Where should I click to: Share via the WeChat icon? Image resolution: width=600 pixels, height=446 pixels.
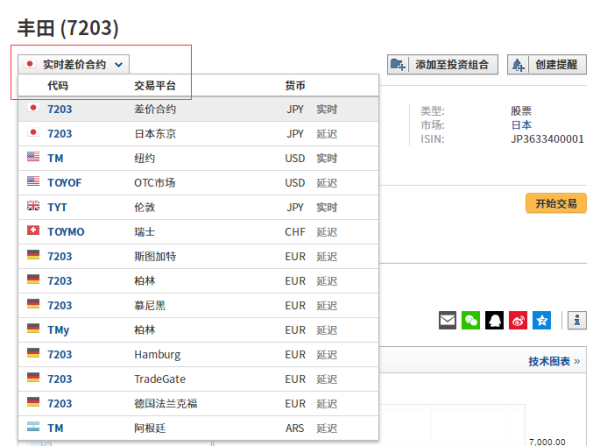(x=471, y=320)
